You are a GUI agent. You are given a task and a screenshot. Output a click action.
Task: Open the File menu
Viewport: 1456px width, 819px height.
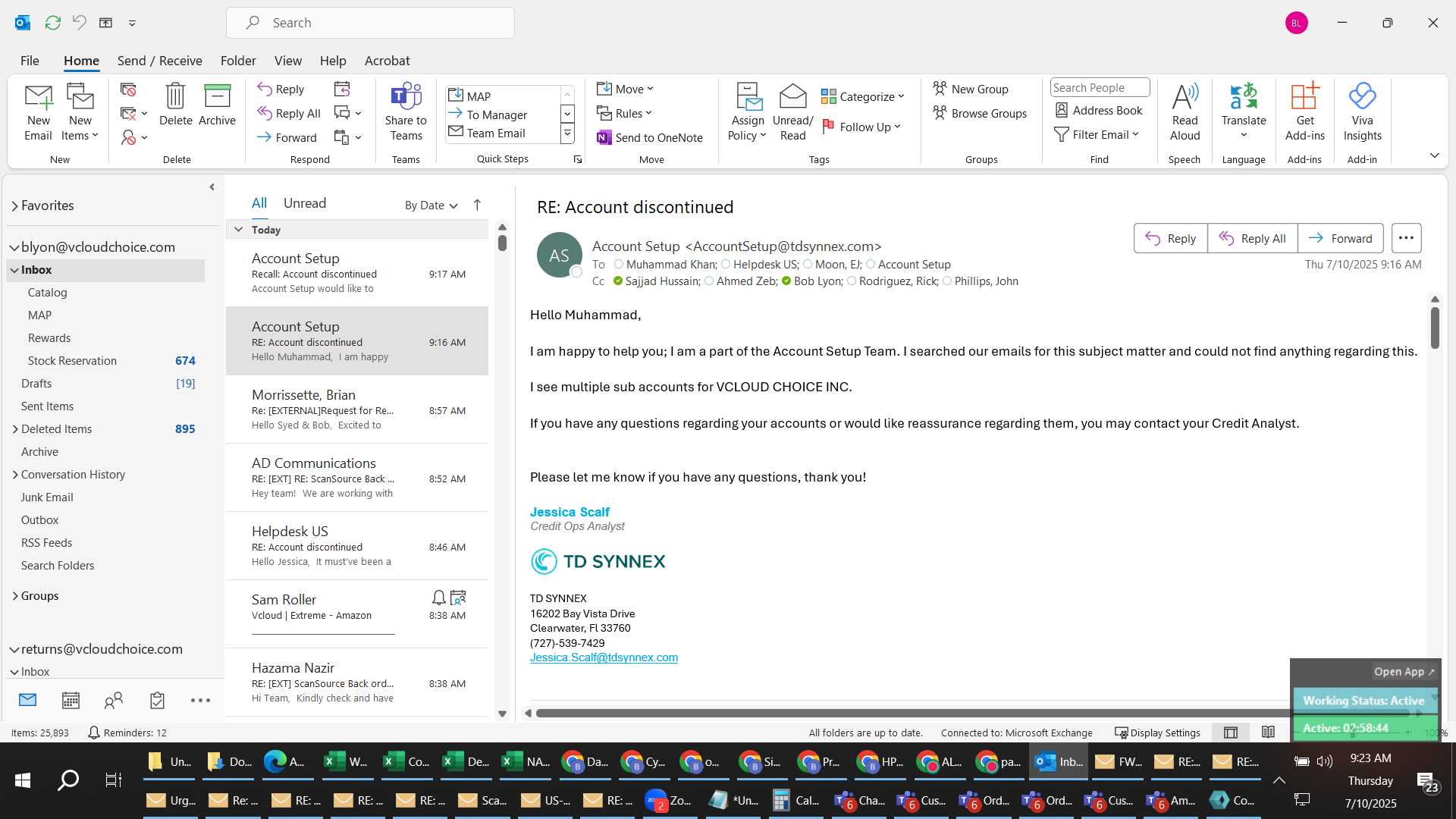[x=30, y=61]
